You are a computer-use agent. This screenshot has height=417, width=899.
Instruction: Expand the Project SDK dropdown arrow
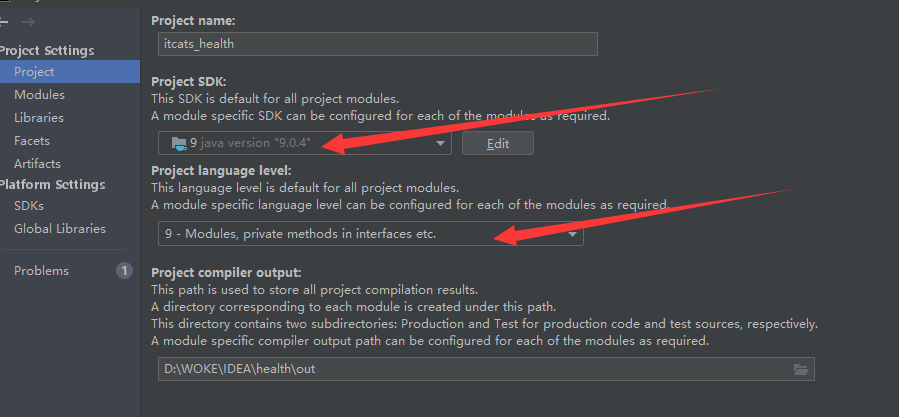pos(440,144)
